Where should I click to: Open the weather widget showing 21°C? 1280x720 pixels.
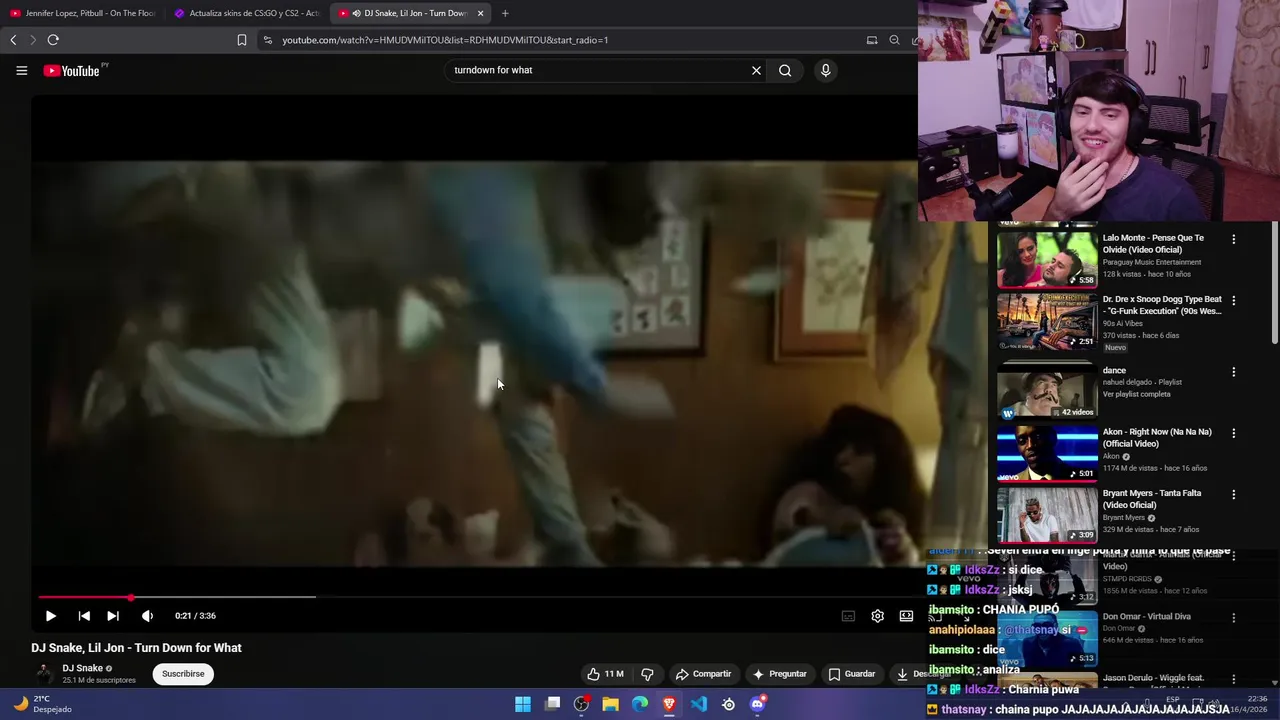tap(42, 704)
